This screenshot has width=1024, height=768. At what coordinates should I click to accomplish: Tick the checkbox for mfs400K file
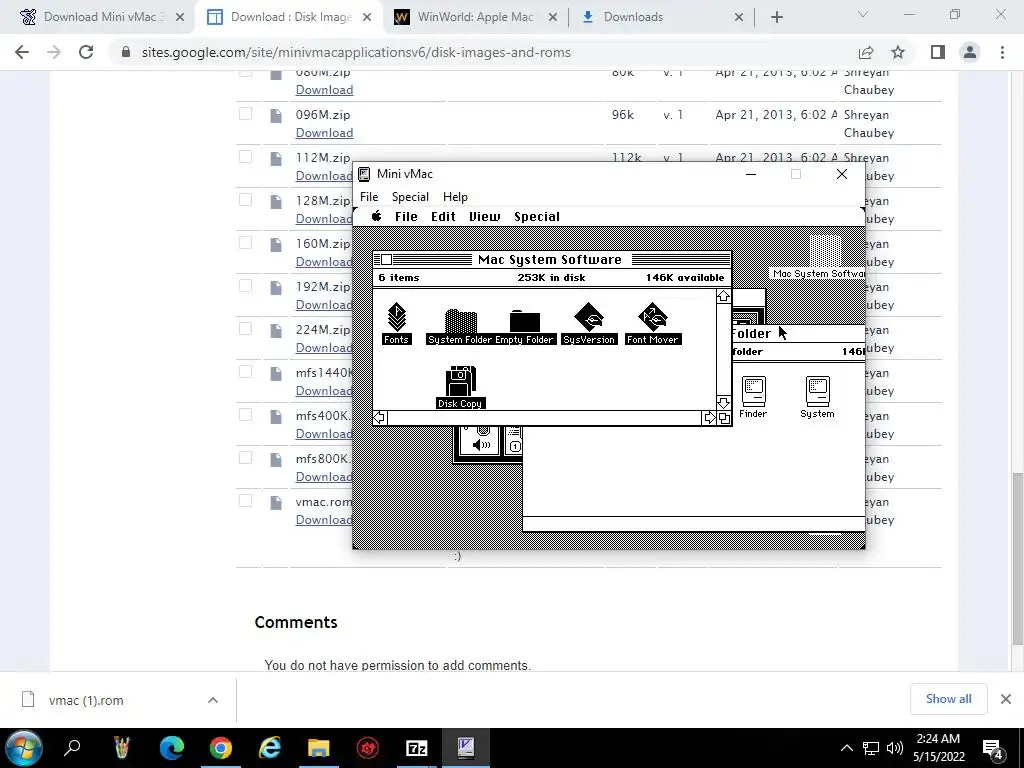pos(246,415)
